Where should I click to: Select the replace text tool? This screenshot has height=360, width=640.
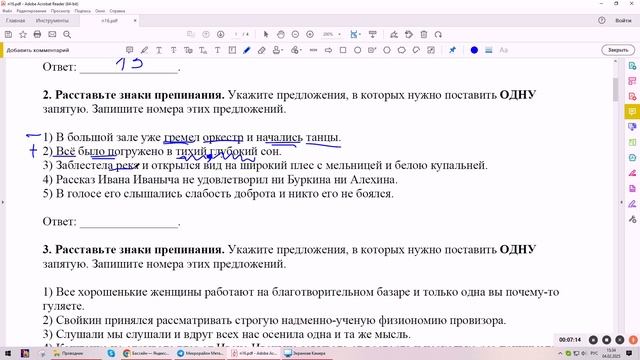click(x=188, y=50)
